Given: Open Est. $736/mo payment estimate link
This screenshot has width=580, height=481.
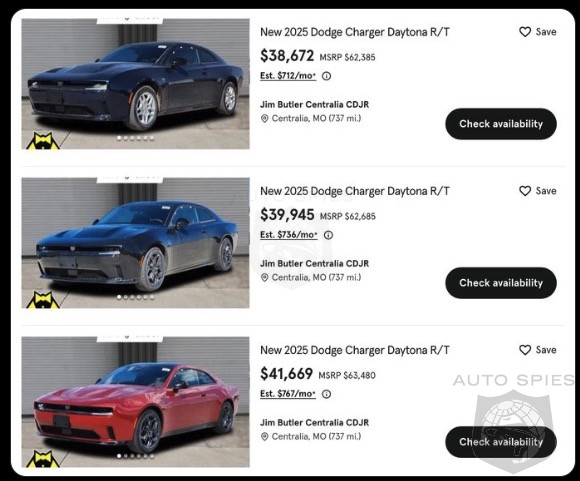Looking at the screenshot, I should pyautogui.click(x=289, y=235).
